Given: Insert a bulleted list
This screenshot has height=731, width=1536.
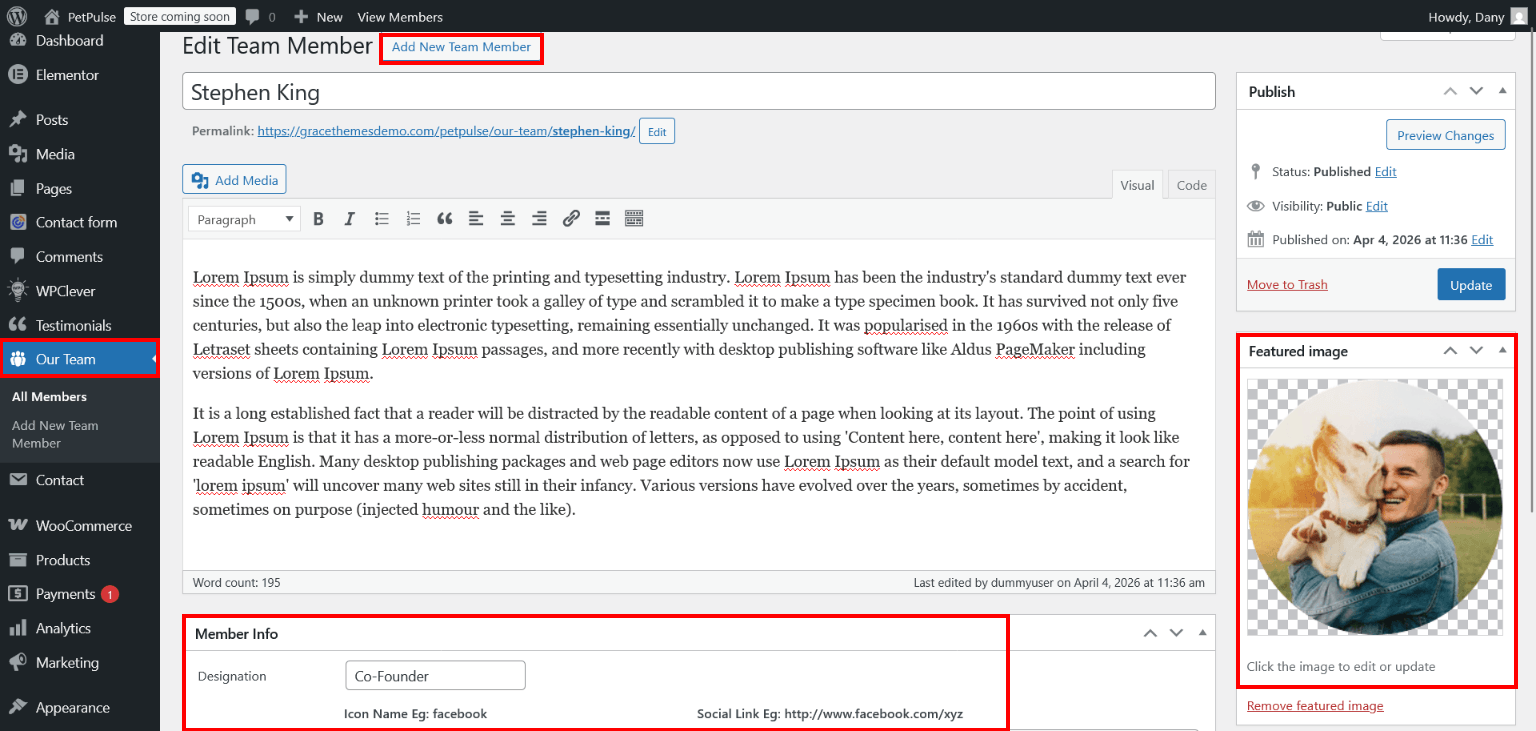Looking at the screenshot, I should (381, 219).
